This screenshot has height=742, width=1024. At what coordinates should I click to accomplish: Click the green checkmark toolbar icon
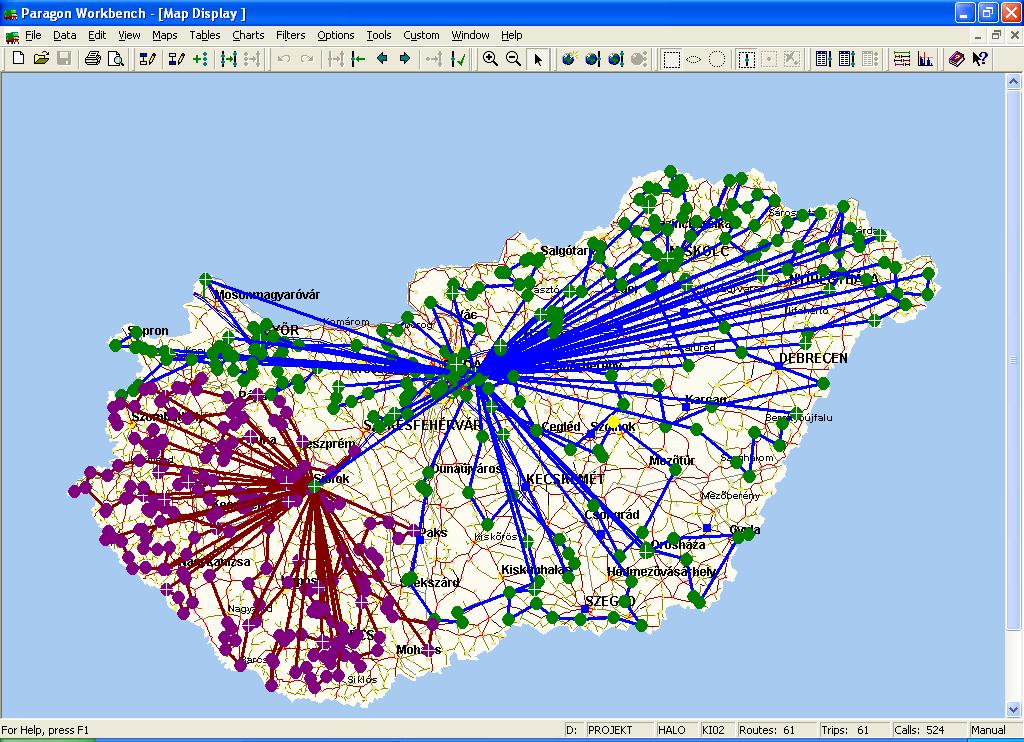[459, 59]
